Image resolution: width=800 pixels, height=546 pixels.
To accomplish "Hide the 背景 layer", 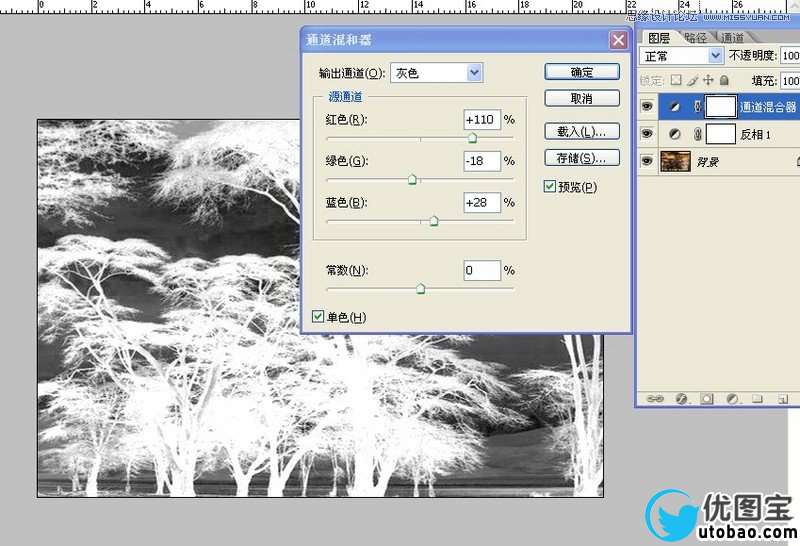I will [x=647, y=161].
